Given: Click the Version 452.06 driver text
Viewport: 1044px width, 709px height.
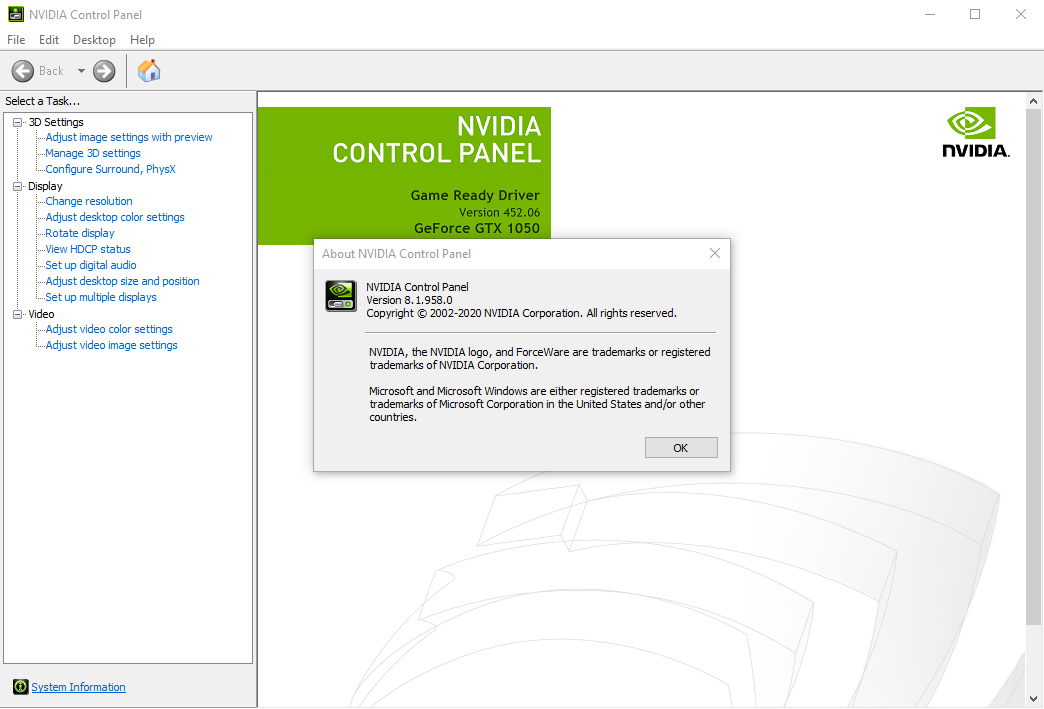Looking at the screenshot, I should click(499, 212).
